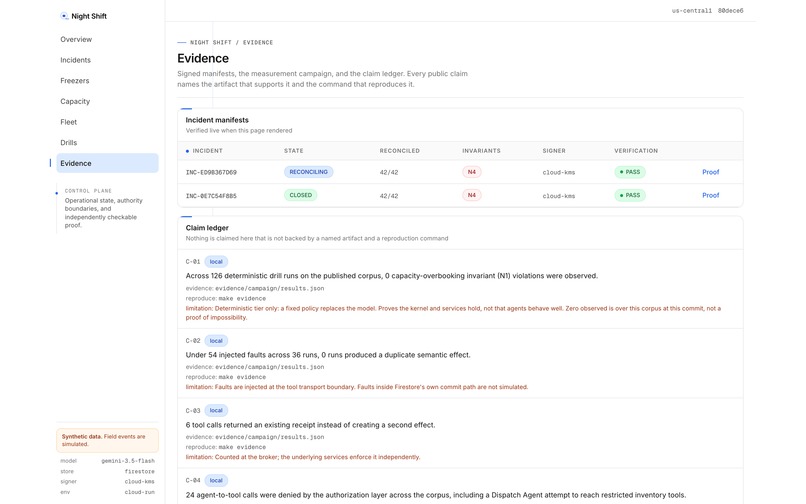Image resolution: width=806 pixels, height=504 pixels.
Task: Click the CONTROL PLANE sidebar label
Action: pos(88,191)
